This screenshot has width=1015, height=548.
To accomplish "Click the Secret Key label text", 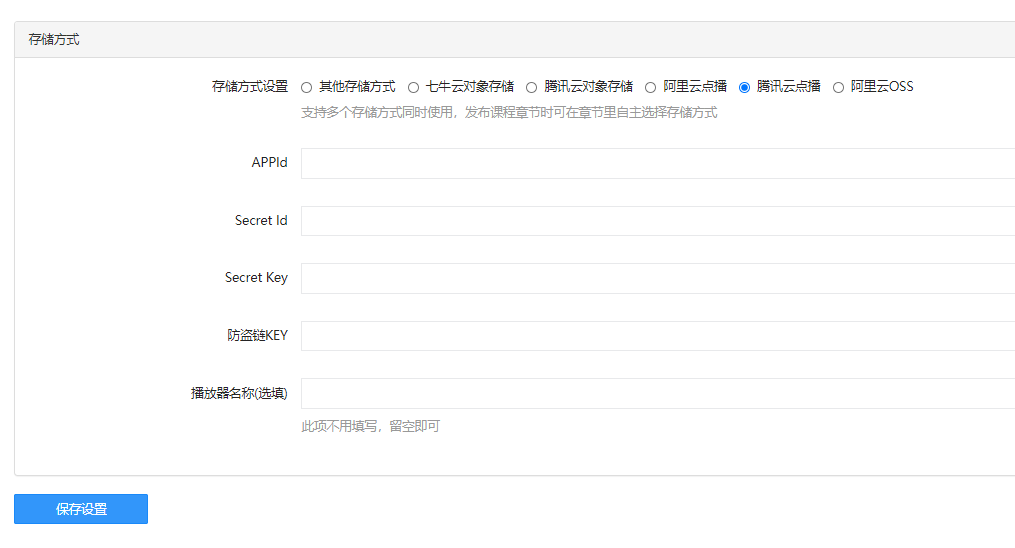I will coord(256,278).
